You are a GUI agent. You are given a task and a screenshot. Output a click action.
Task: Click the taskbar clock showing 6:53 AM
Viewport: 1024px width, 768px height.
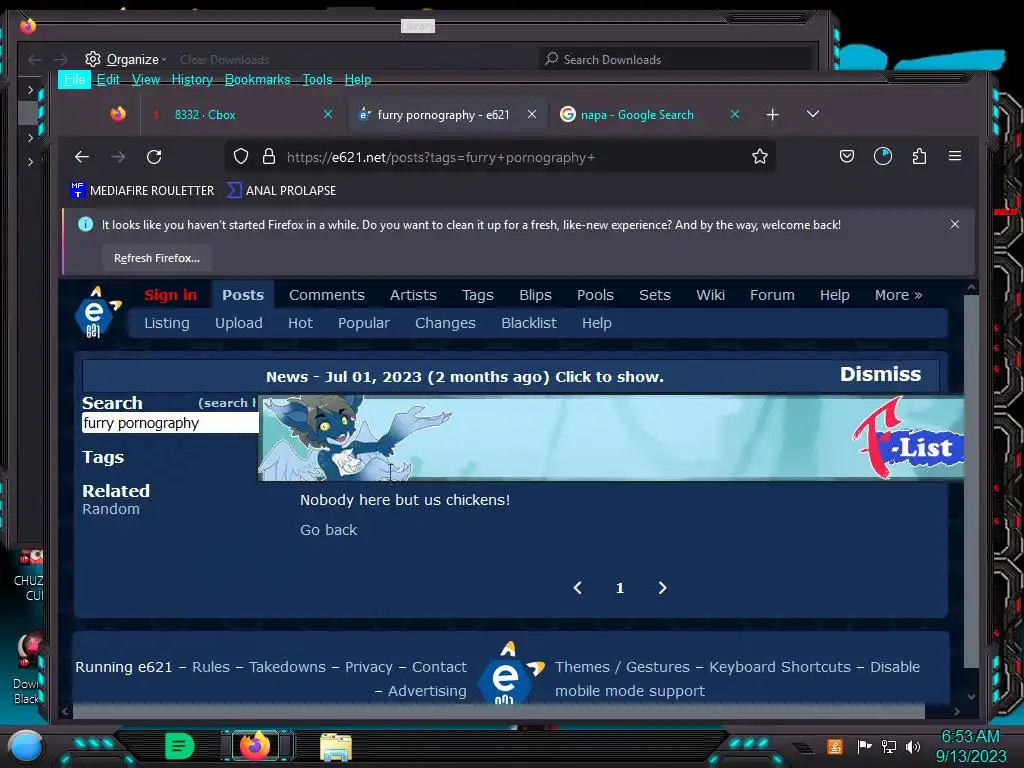pos(970,746)
